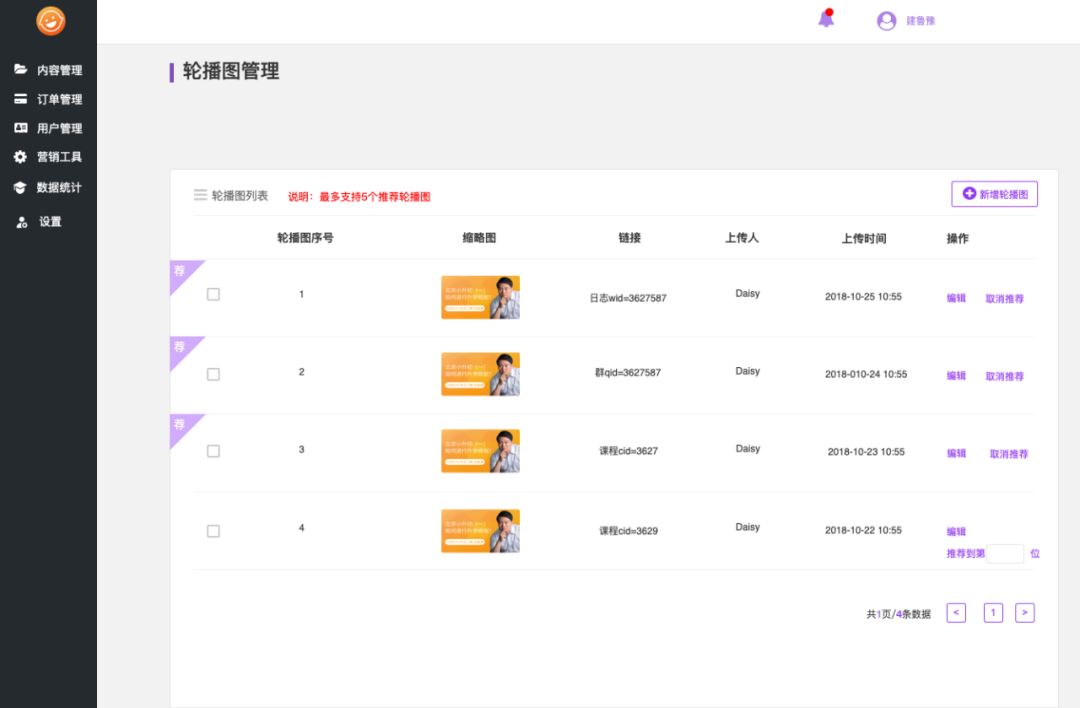Click the 内容管理 folder icon
This screenshot has height=708, width=1080.
point(20,70)
